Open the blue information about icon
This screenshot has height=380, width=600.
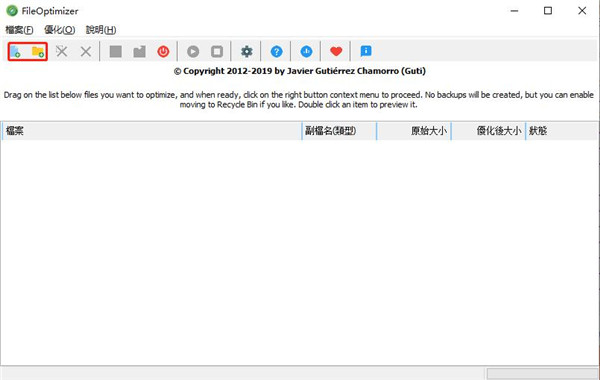coord(366,51)
